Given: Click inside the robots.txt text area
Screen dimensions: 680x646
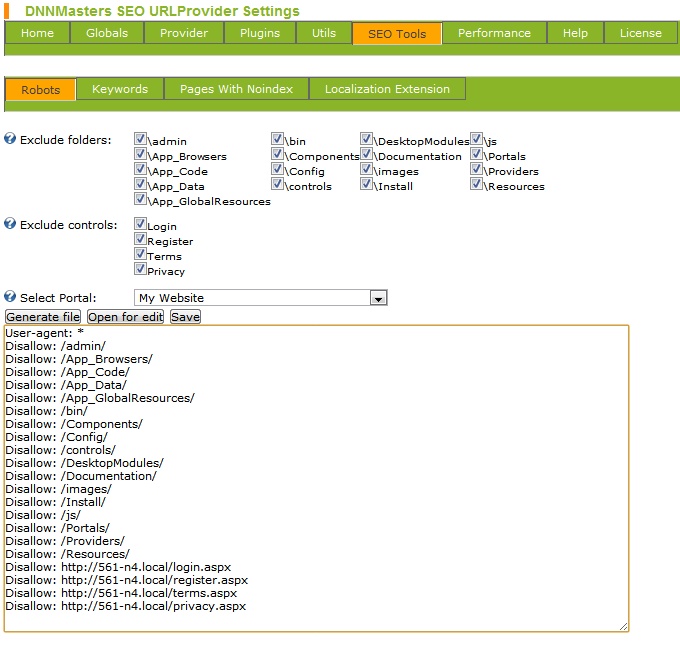Looking at the screenshot, I should coord(316,478).
